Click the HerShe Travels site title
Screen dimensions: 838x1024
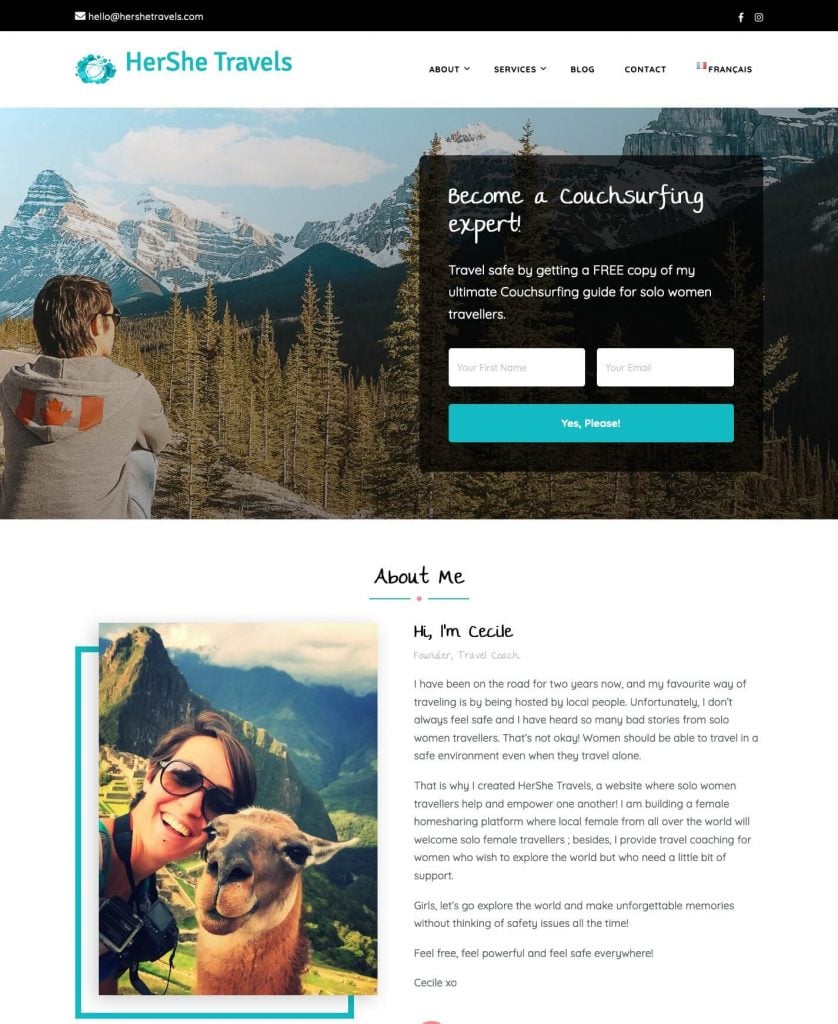208,62
